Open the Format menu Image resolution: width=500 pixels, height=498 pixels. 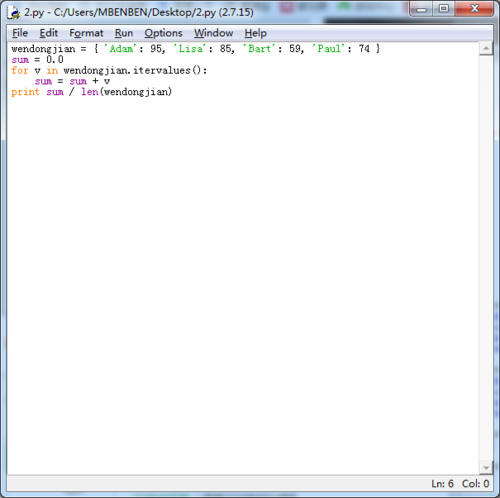86,33
